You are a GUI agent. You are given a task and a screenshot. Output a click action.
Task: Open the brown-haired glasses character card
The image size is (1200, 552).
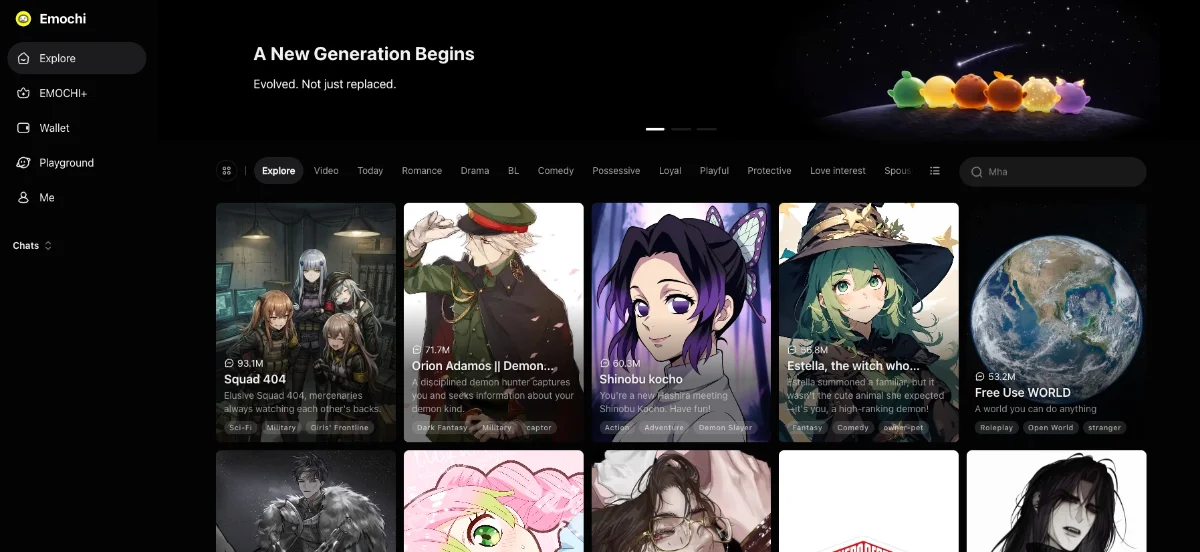[681, 501]
